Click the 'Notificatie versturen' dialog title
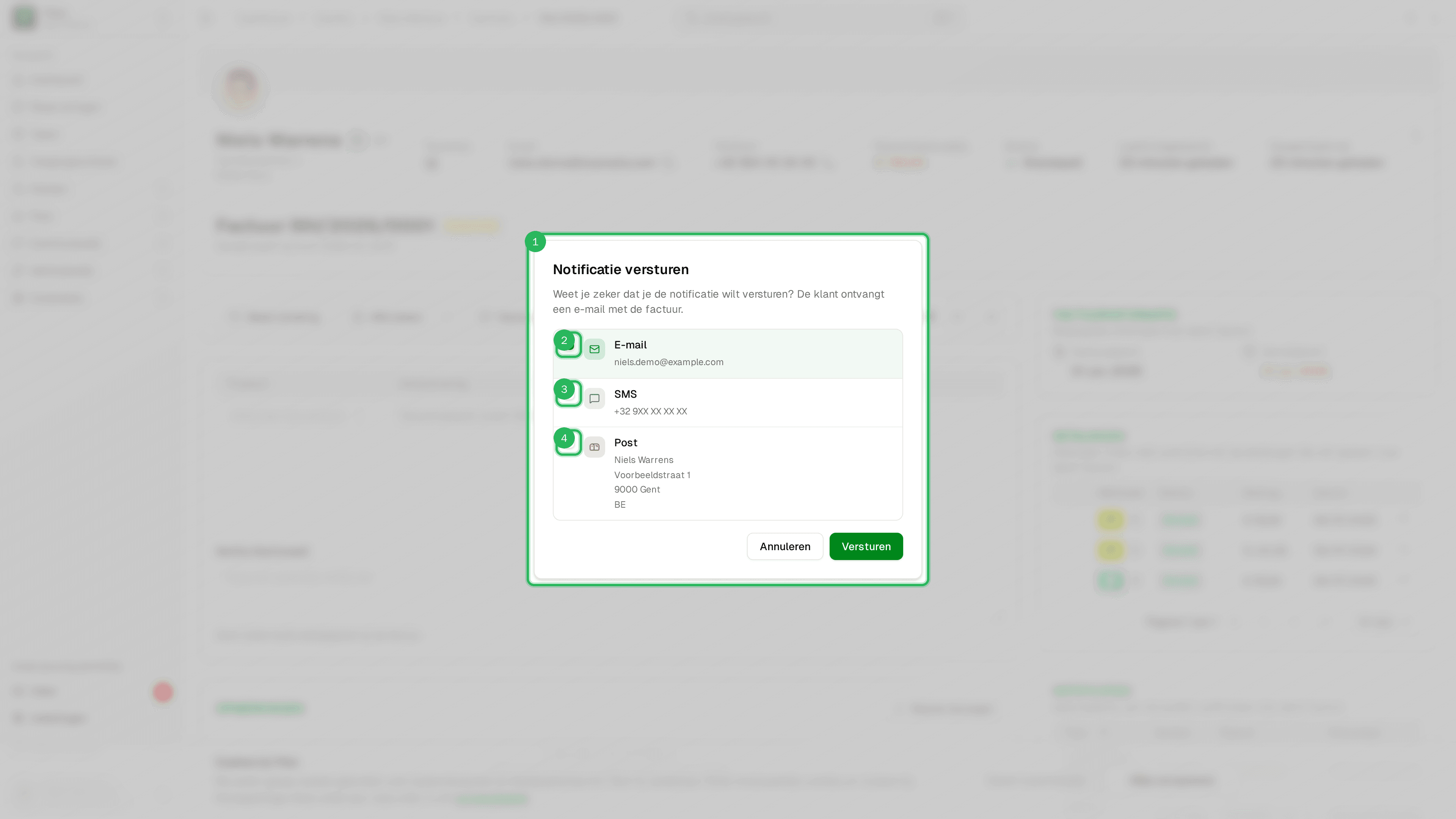This screenshot has height=819, width=1456. 621,270
